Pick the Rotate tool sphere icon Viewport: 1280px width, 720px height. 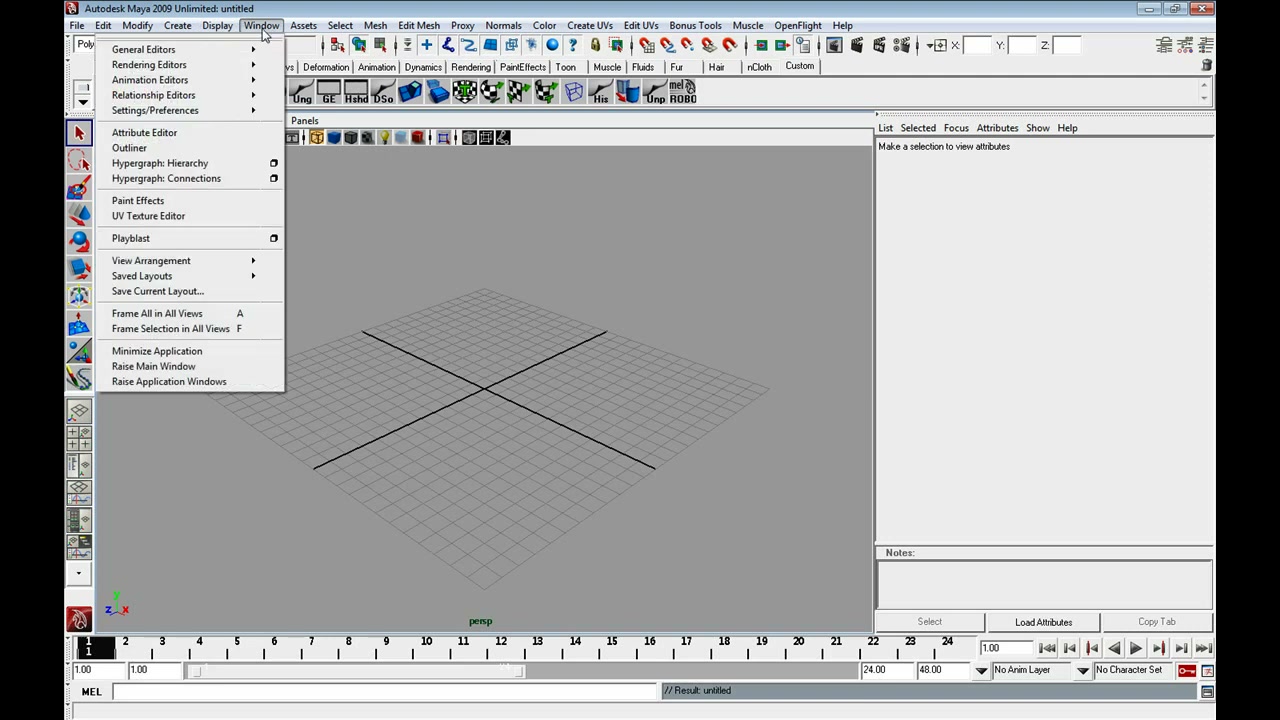click(79, 241)
